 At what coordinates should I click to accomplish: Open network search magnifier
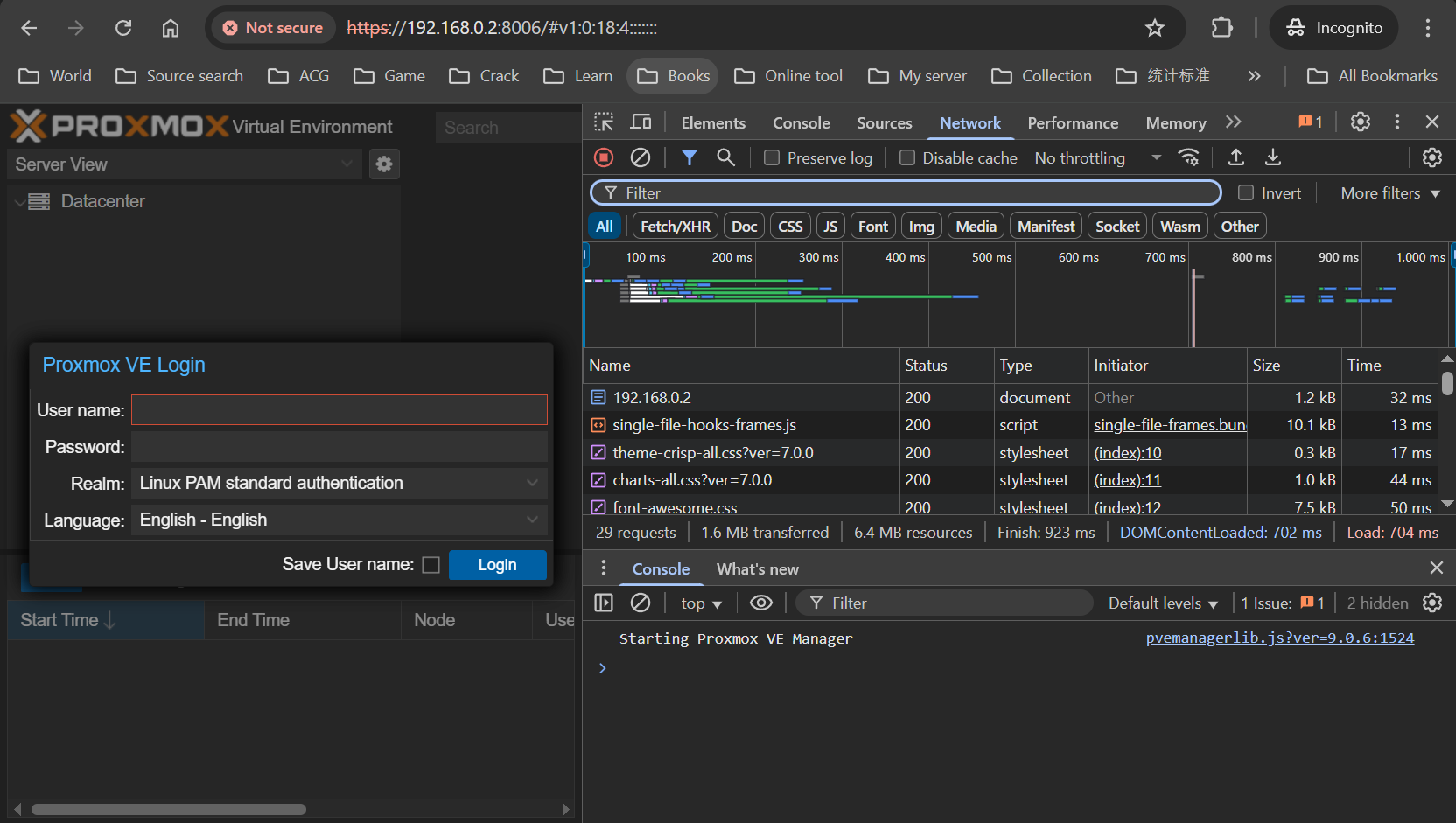725,157
